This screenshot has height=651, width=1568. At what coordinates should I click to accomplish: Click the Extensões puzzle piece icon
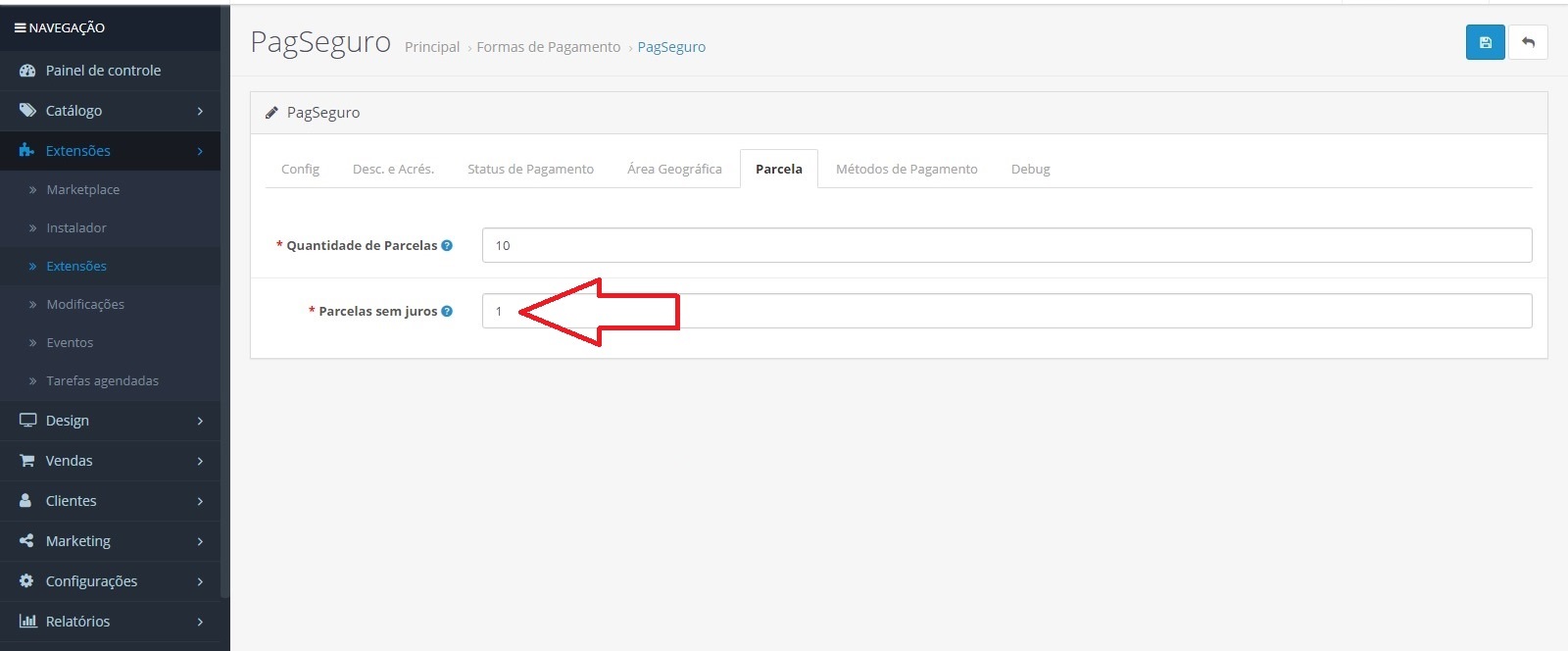[x=27, y=151]
